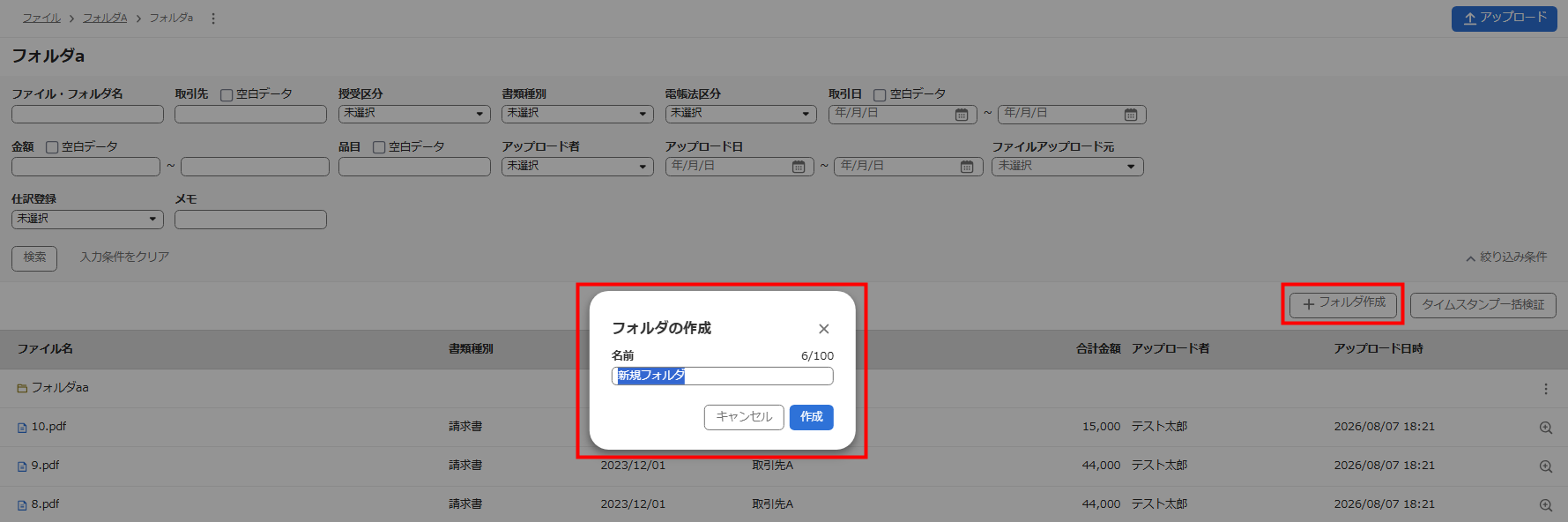Preview 10.pdf with the magnifier icon

pos(1545,428)
